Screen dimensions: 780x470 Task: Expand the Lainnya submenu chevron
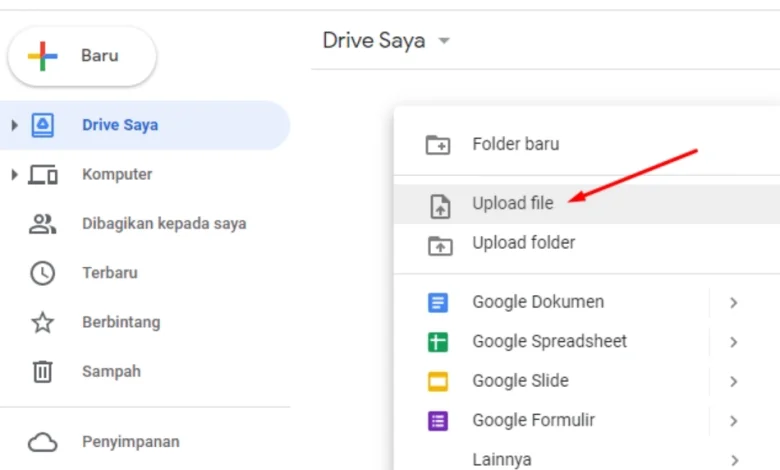(x=733, y=460)
